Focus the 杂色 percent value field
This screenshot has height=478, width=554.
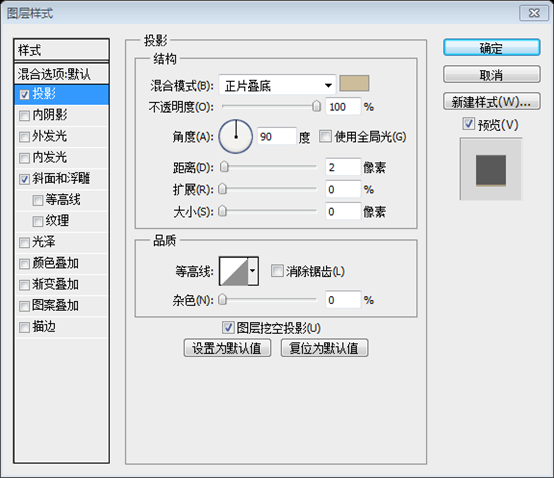point(343,300)
